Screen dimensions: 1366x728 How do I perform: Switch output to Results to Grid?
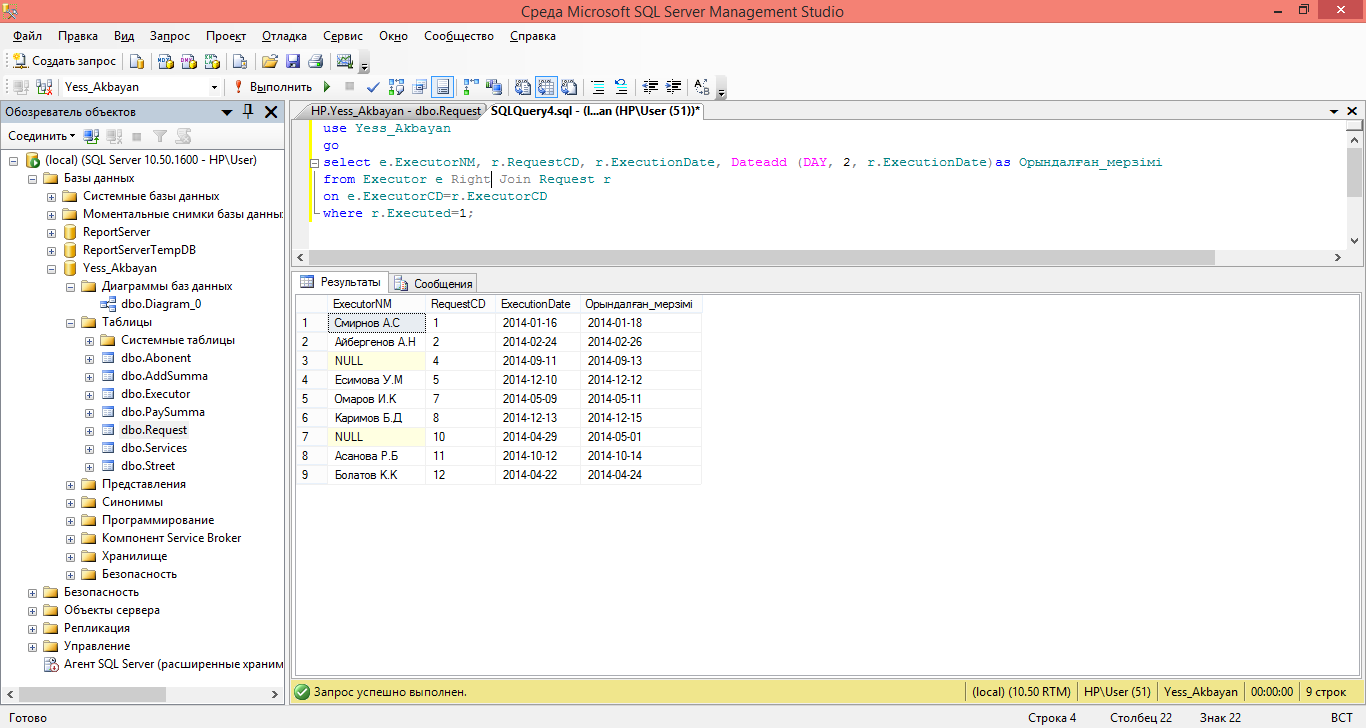click(546, 87)
